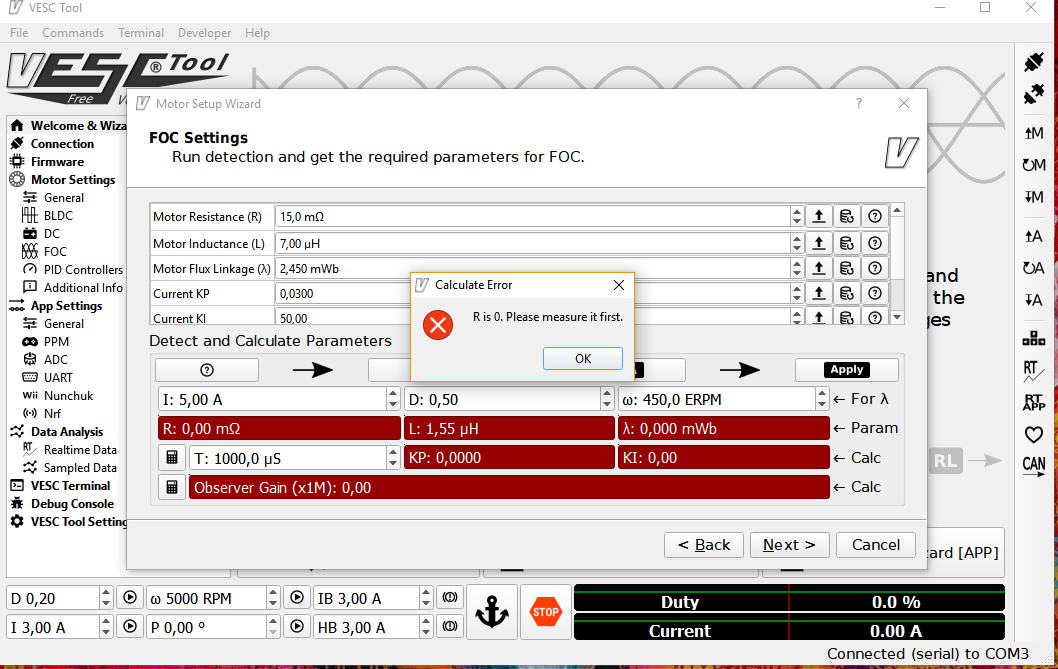This screenshot has height=669, width=1058.
Task: Click the anchor brake icon
Action: [x=491, y=613]
